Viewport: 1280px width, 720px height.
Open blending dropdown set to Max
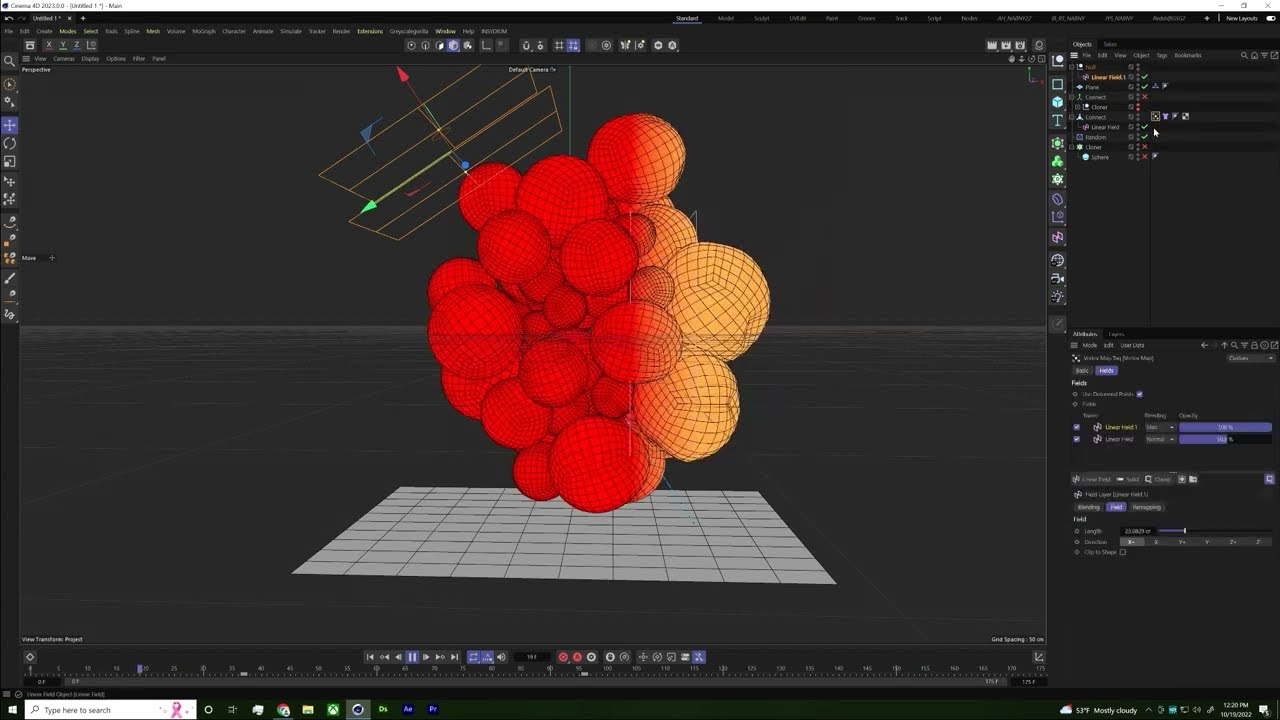pos(1160,427)
